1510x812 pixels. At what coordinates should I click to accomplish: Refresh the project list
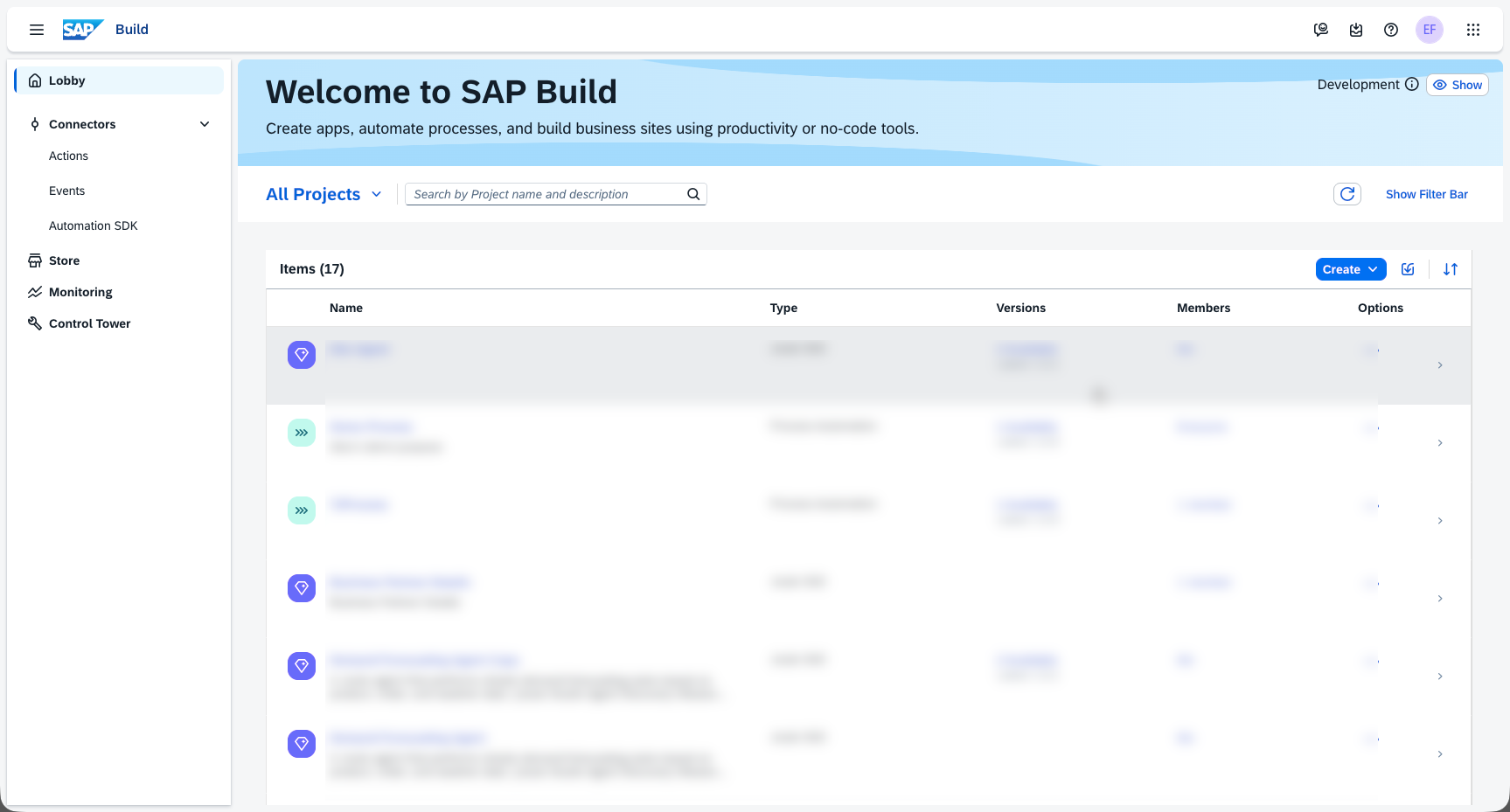pos(1347,194)
